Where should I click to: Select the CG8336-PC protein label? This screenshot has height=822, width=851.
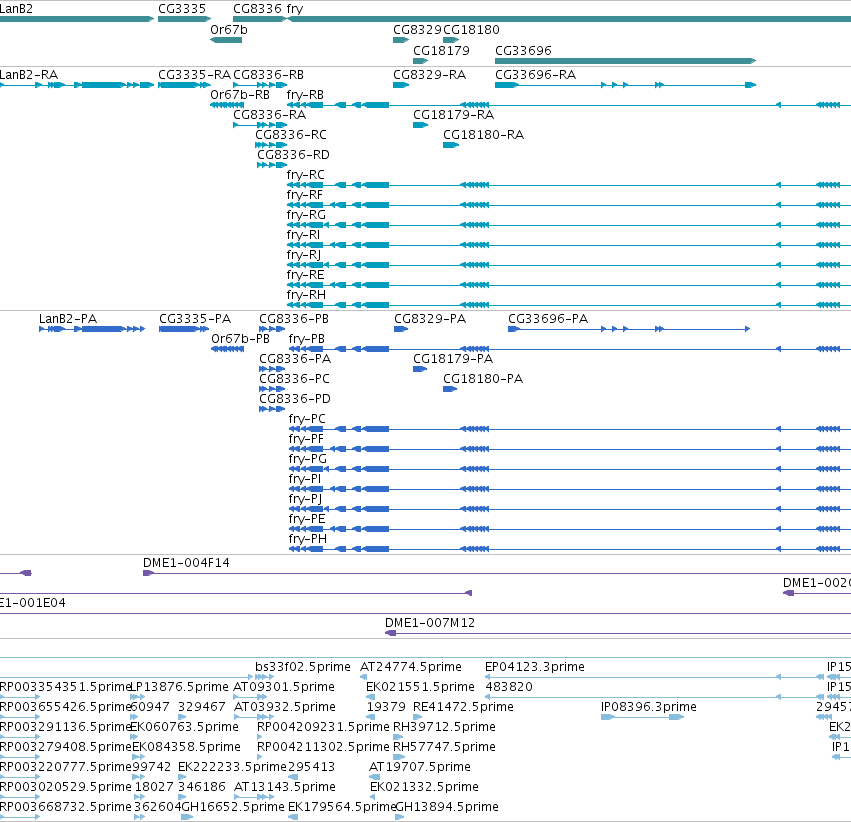[294, 379]
